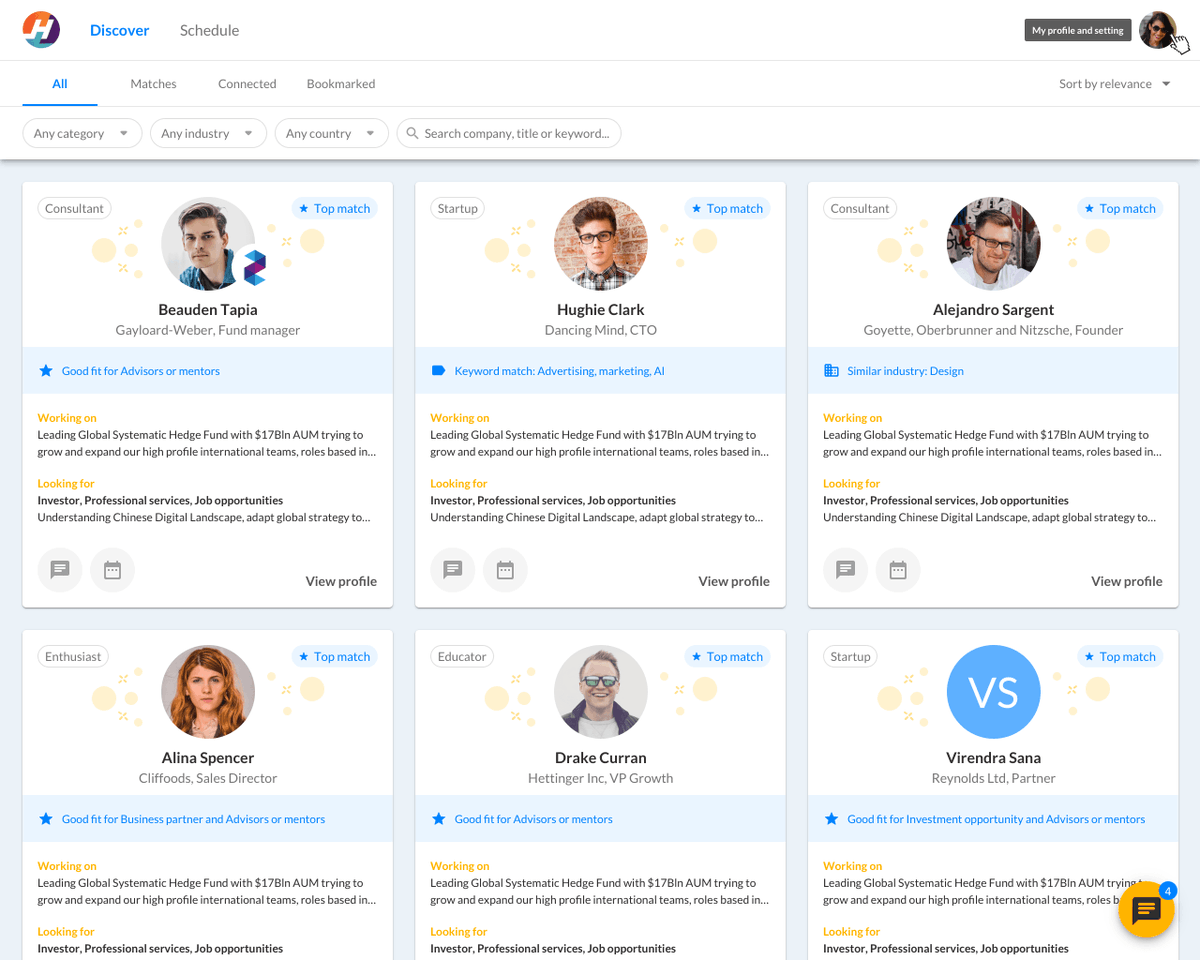
Task: Click the similar industry building icon on Alejandro's card
Action: (x=831, y=370)
